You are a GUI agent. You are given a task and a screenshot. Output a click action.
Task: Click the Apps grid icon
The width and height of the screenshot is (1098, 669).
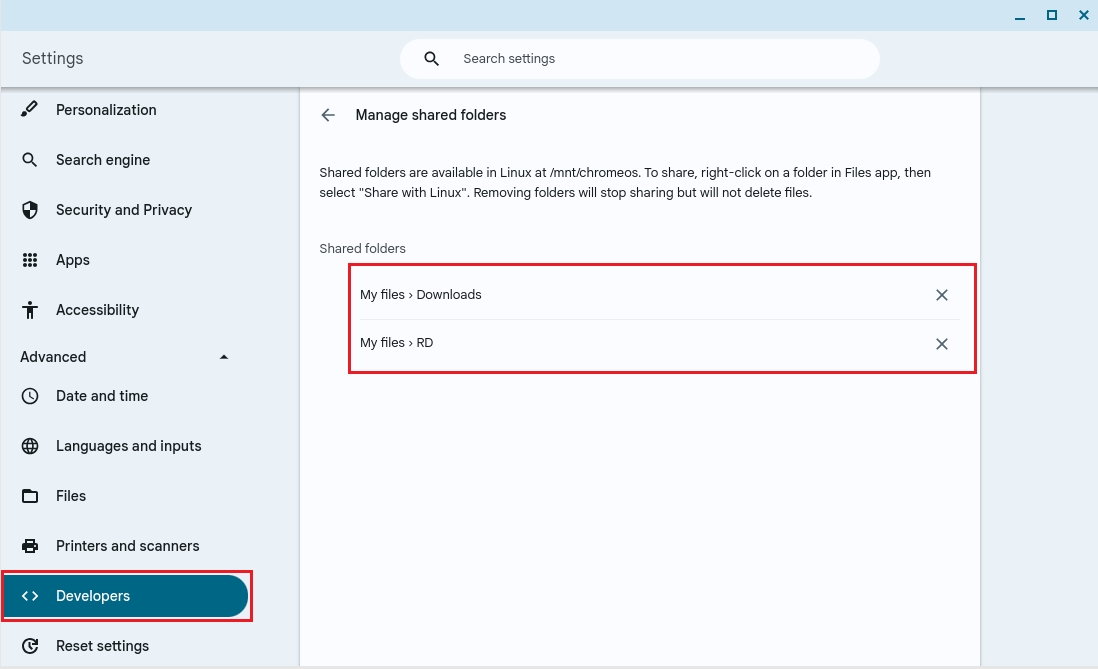tap(30, 260)
